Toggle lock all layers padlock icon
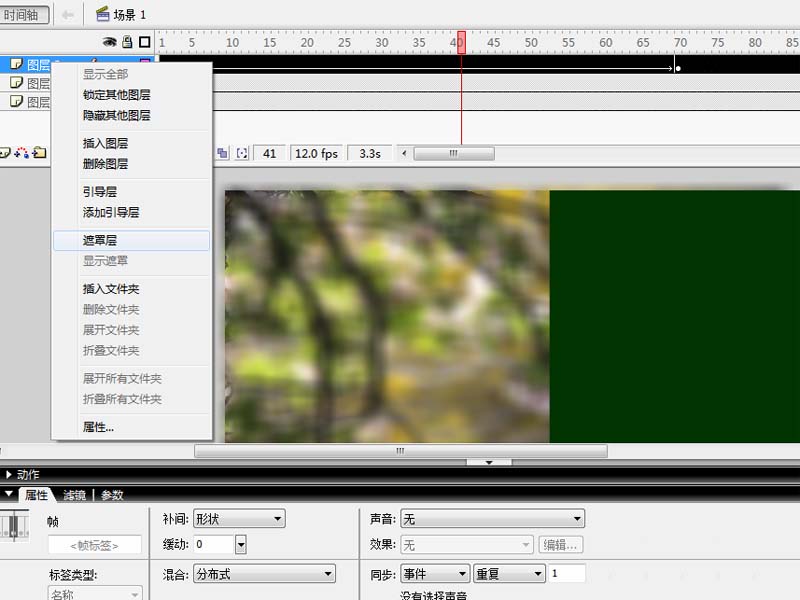 (x=127, y=42)
